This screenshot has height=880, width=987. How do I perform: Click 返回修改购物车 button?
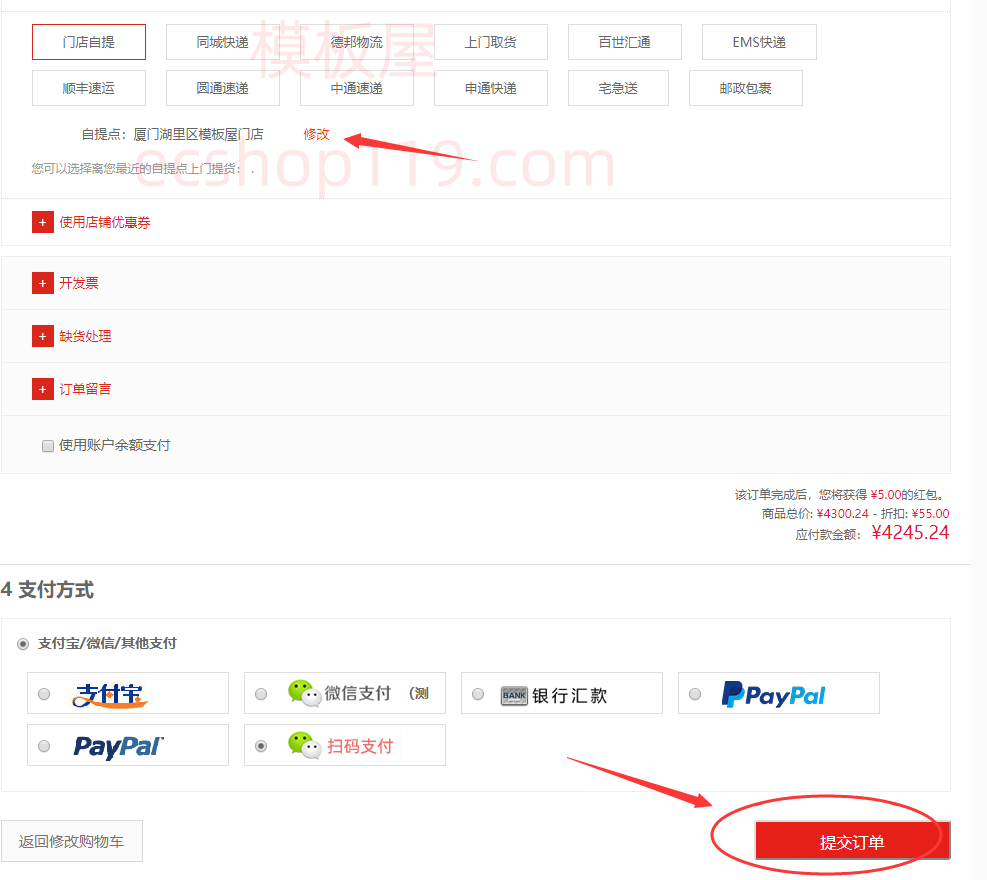click(x=72, y=841)
